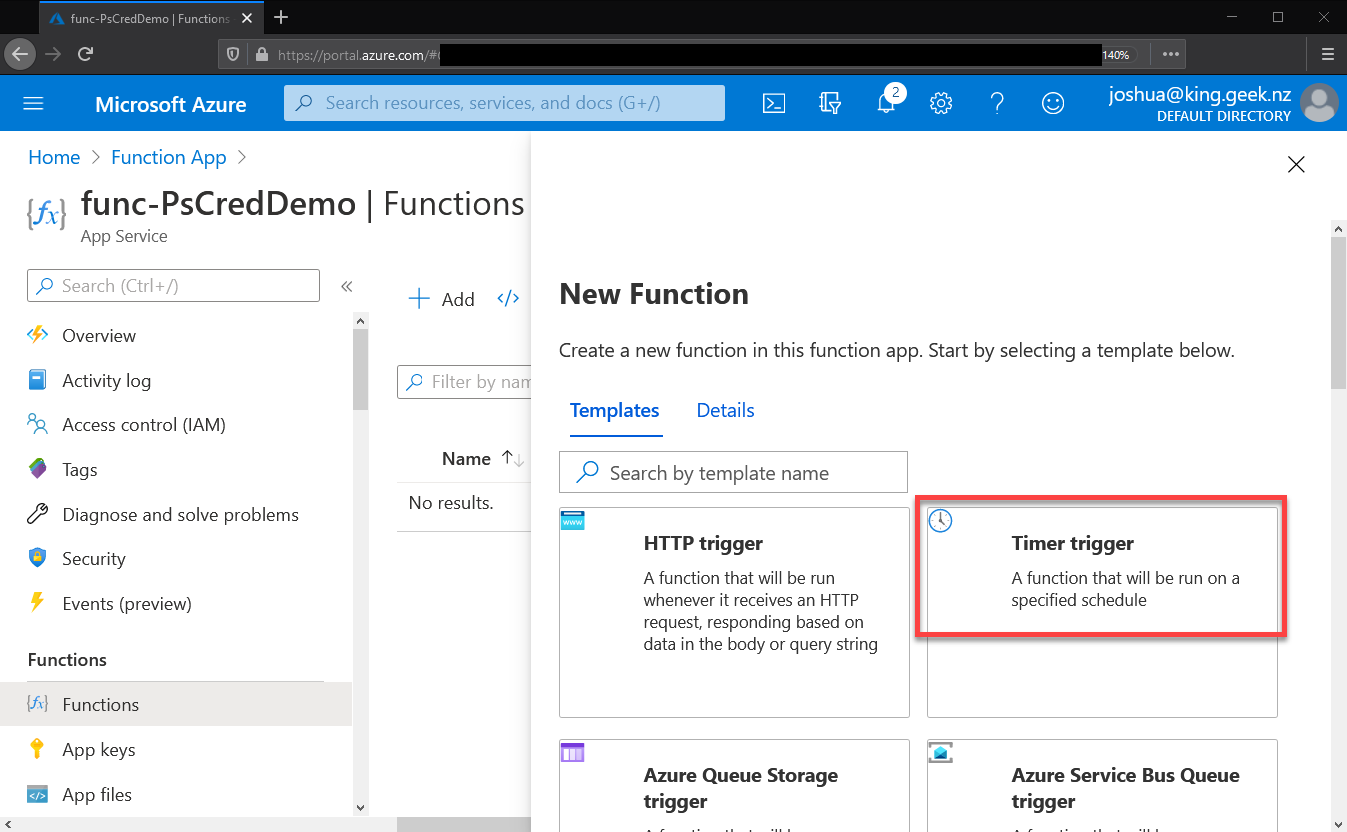The height and width of the screenshot is (832, 1347).
Task: Collapse the left sidebar menu
Action: 346,286
